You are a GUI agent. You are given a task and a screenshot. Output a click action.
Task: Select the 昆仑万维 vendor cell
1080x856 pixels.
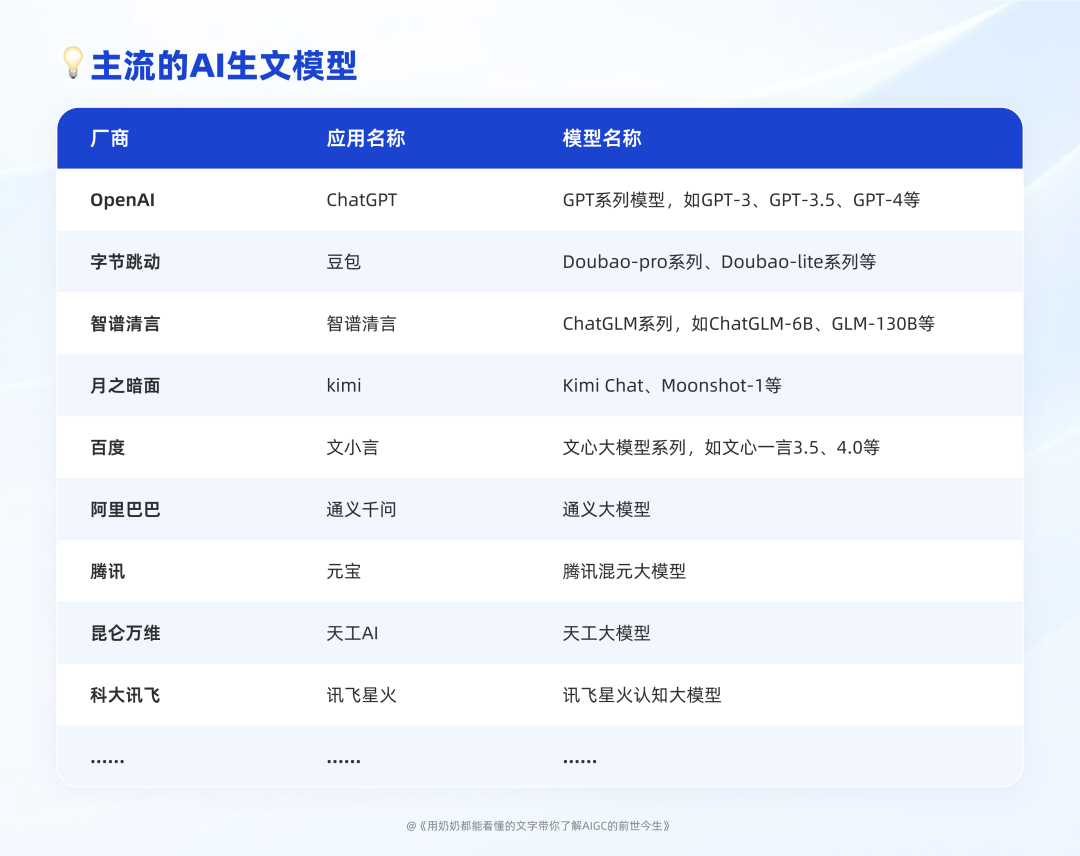[x=125, y=634]
